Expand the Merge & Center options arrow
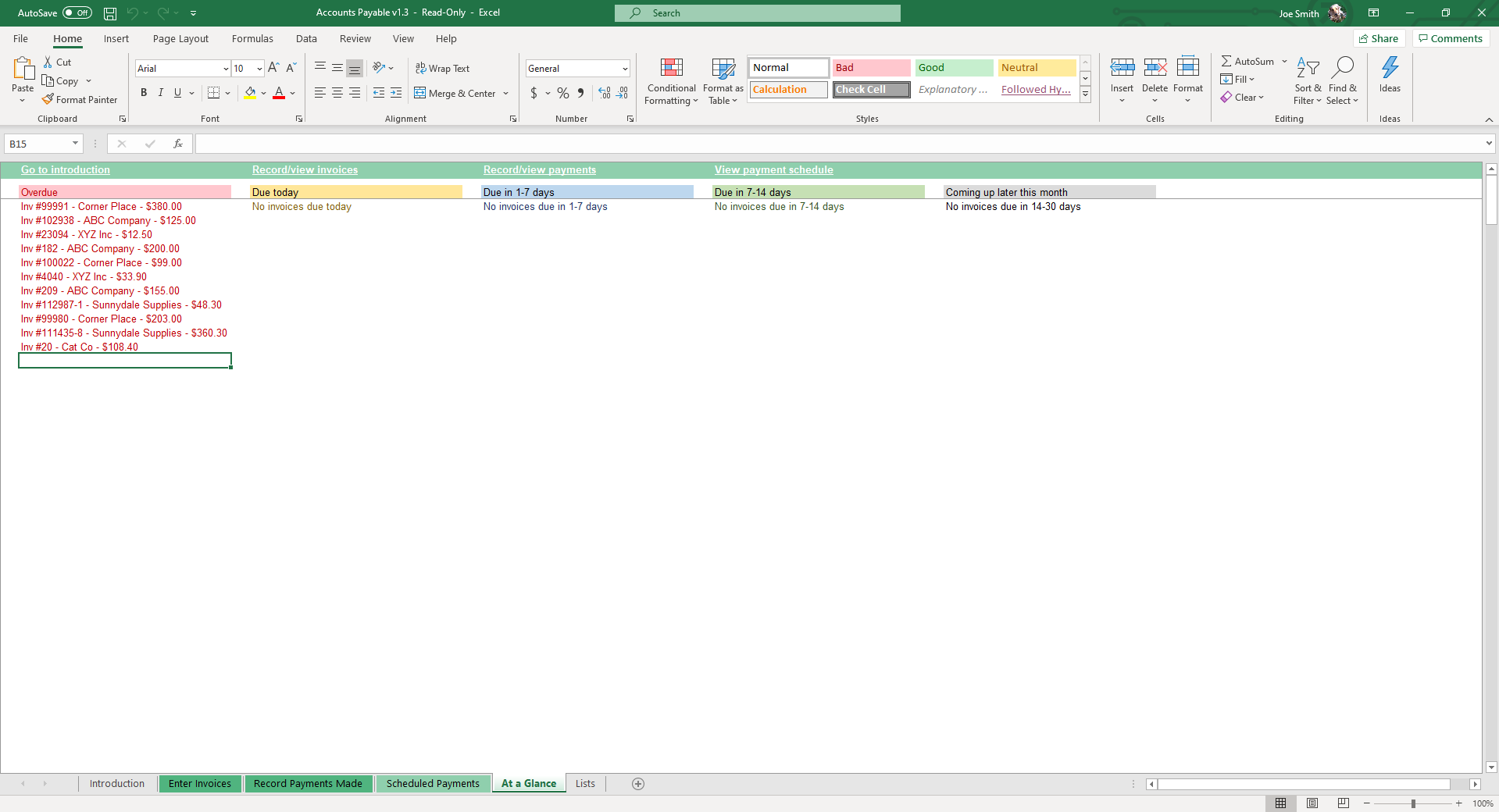Image resolution: width=1499 pixels, height=812 pixels. coord(506,94)
